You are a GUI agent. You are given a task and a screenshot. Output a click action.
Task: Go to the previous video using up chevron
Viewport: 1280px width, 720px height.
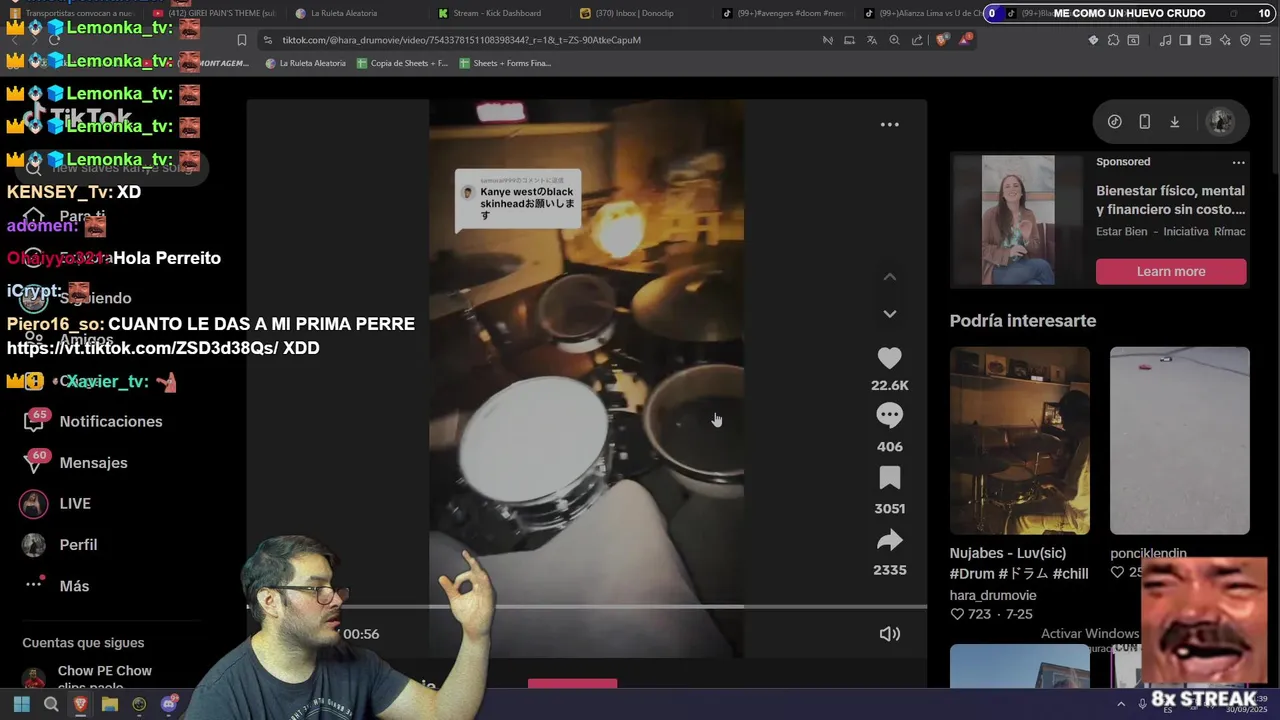coord(889,277)
